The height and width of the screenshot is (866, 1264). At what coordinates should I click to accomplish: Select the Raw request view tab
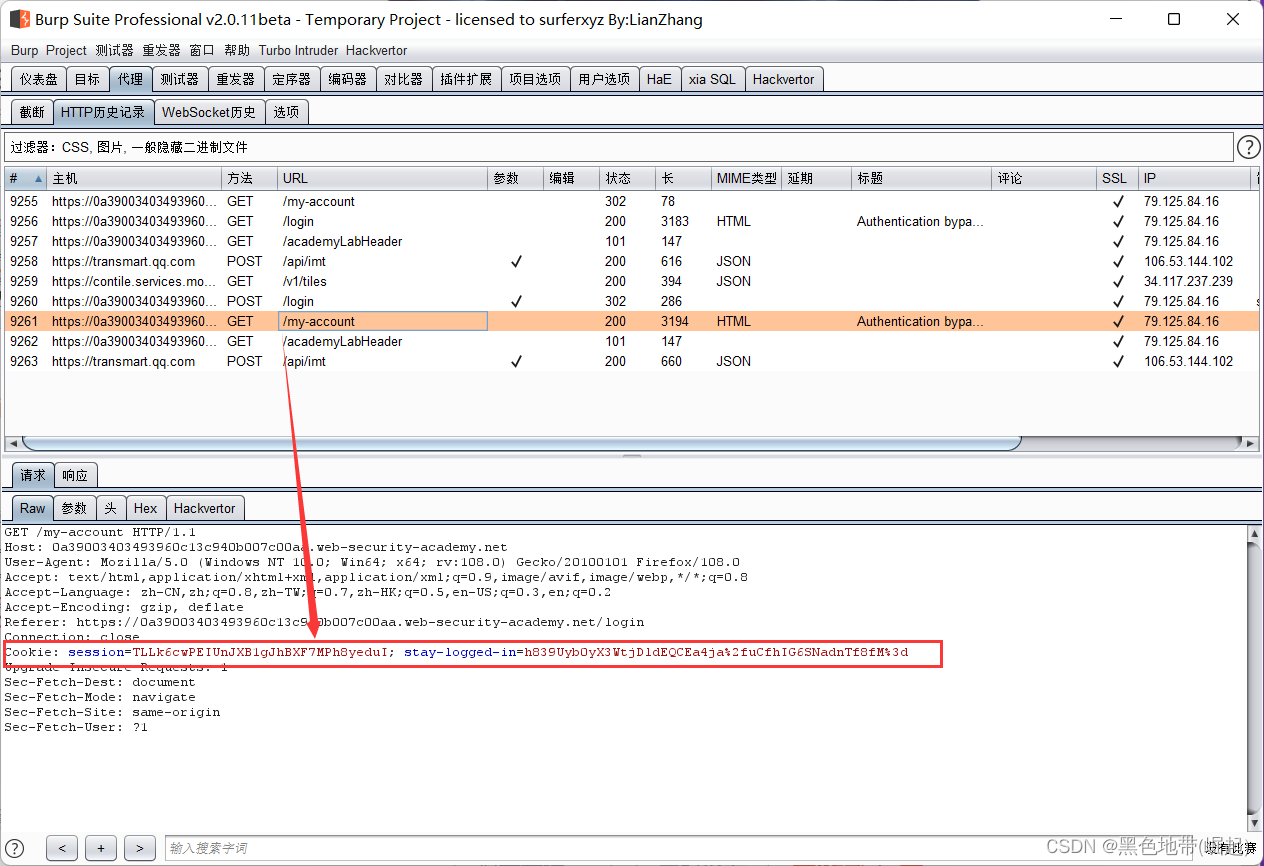33,508
